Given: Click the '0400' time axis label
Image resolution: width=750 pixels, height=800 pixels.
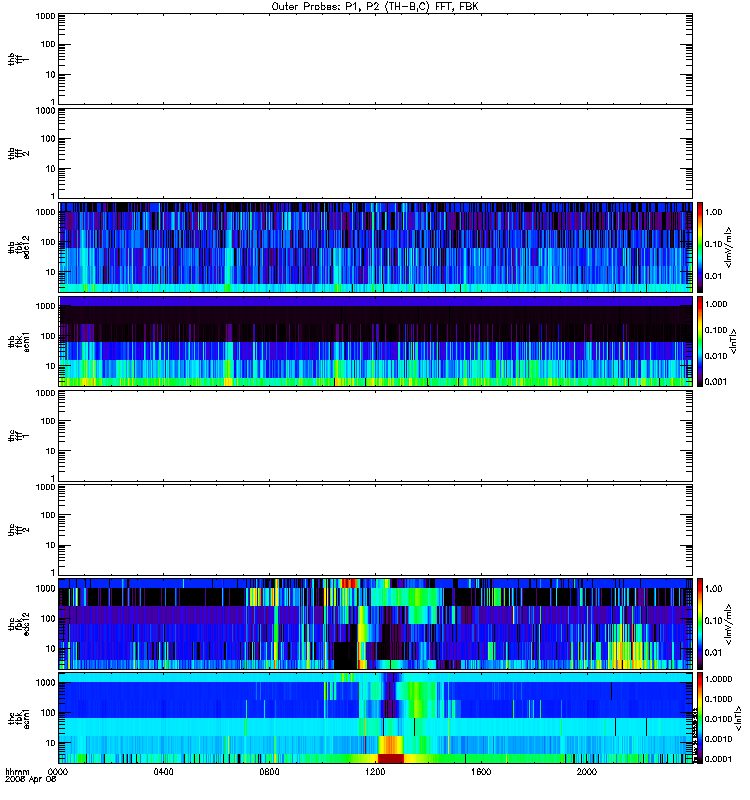Looking at the screenshot, I should [163, 772].
